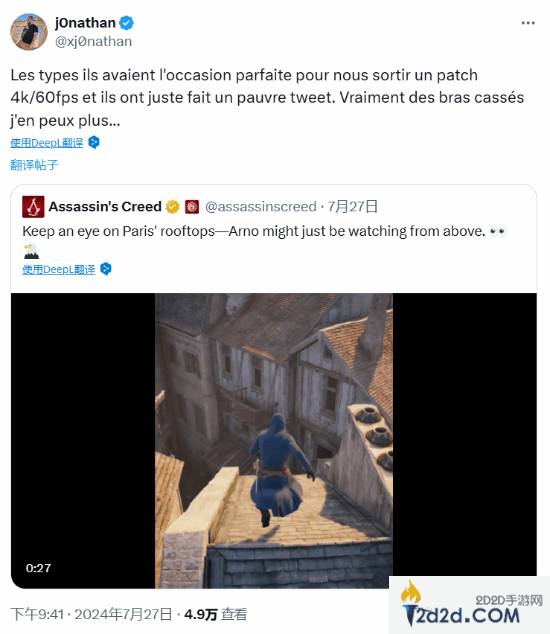Image resolution: width=550 pixels, height=634 pixels.
Task: Open the @xj0nathan handle
Action: [x=93, y=41]
